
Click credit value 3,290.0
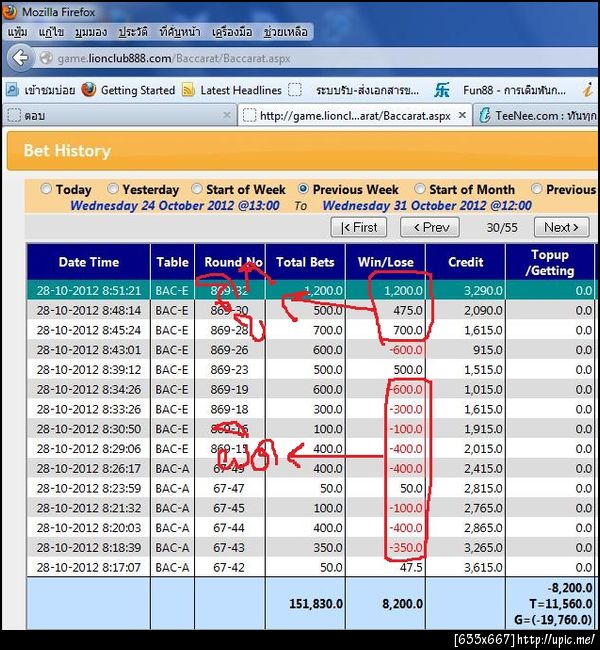click(x=483, y=291)
